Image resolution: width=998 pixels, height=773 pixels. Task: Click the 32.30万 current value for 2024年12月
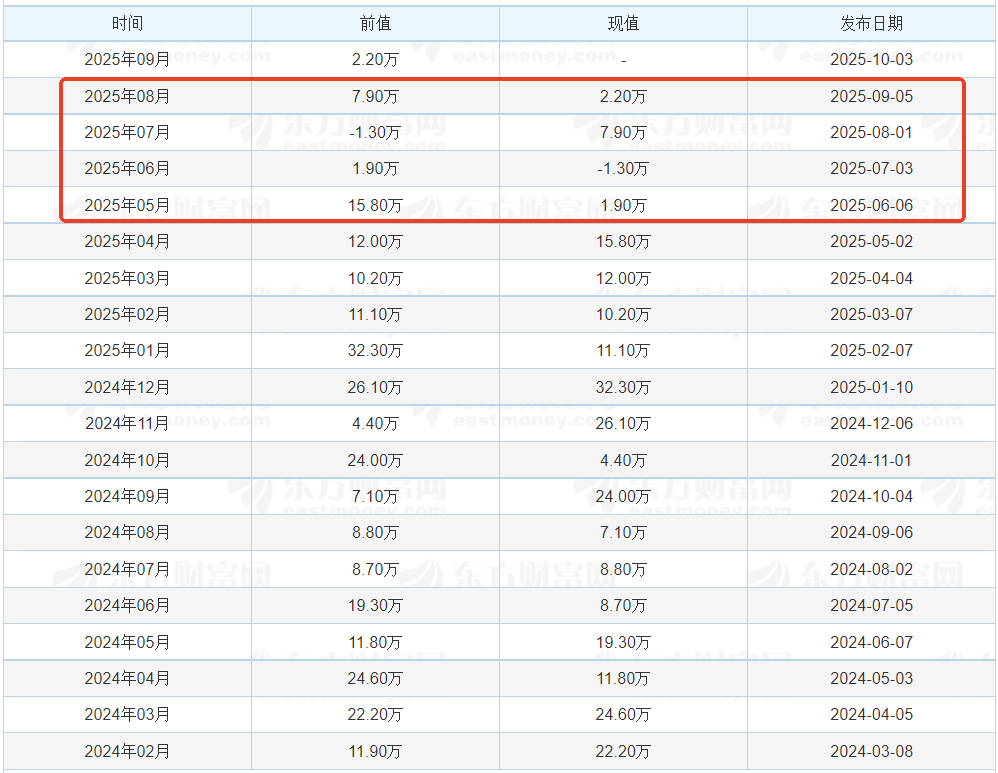[x=622, y=387]
